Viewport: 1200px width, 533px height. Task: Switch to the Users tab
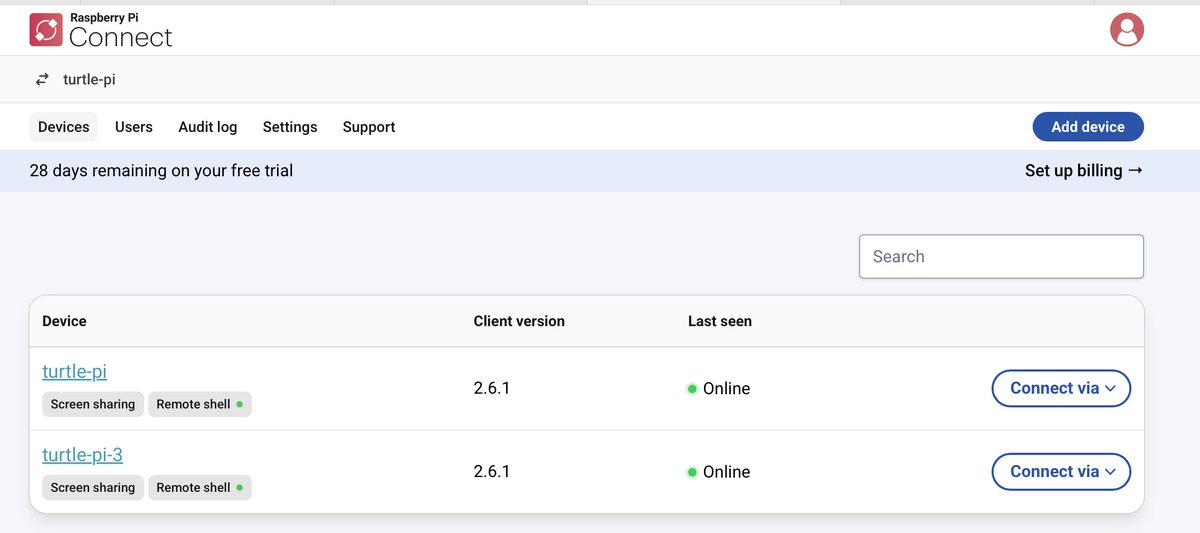[x=134, y=127]
